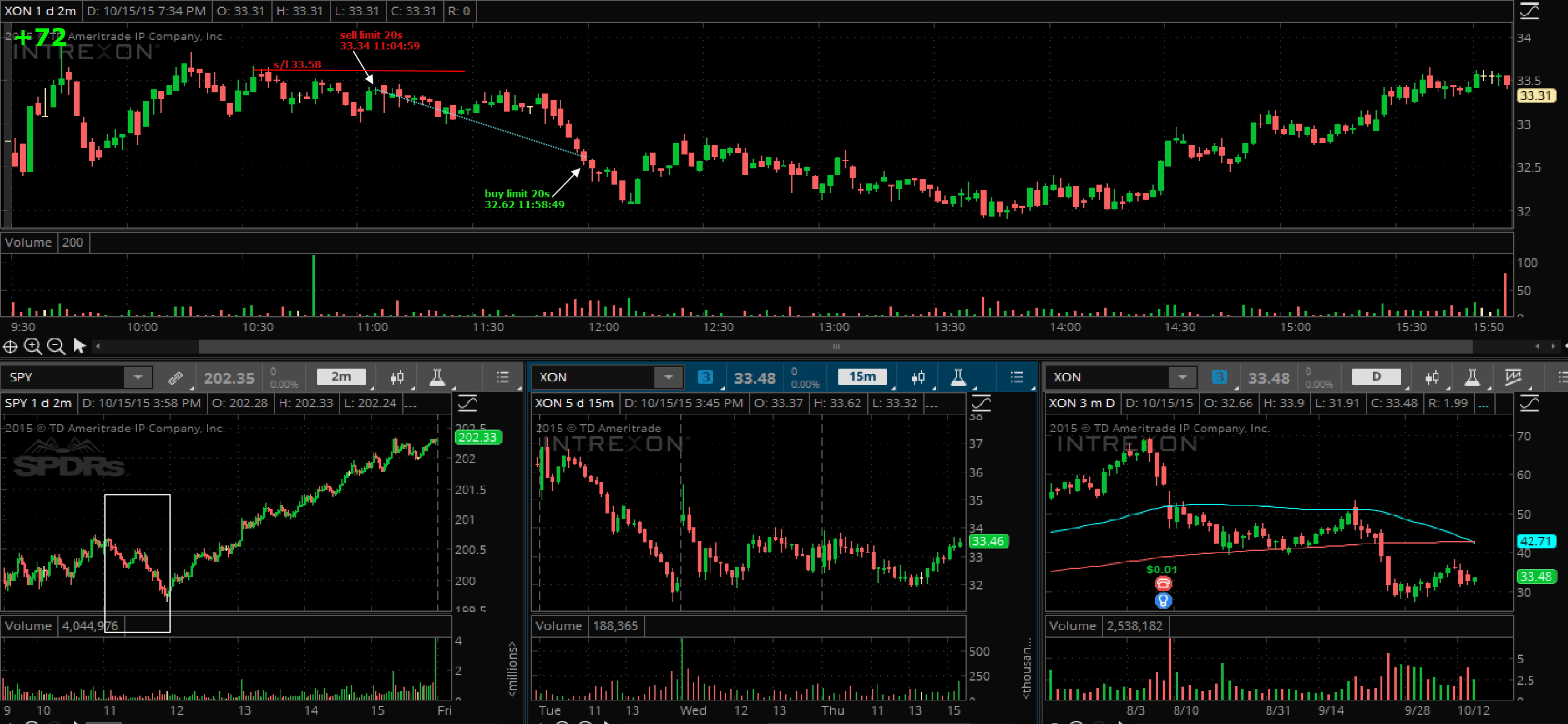The height and width of the screenshot is (724, 1568).
Task: Click the crosshair pan tool on main chart
Action: click(10, 346)
